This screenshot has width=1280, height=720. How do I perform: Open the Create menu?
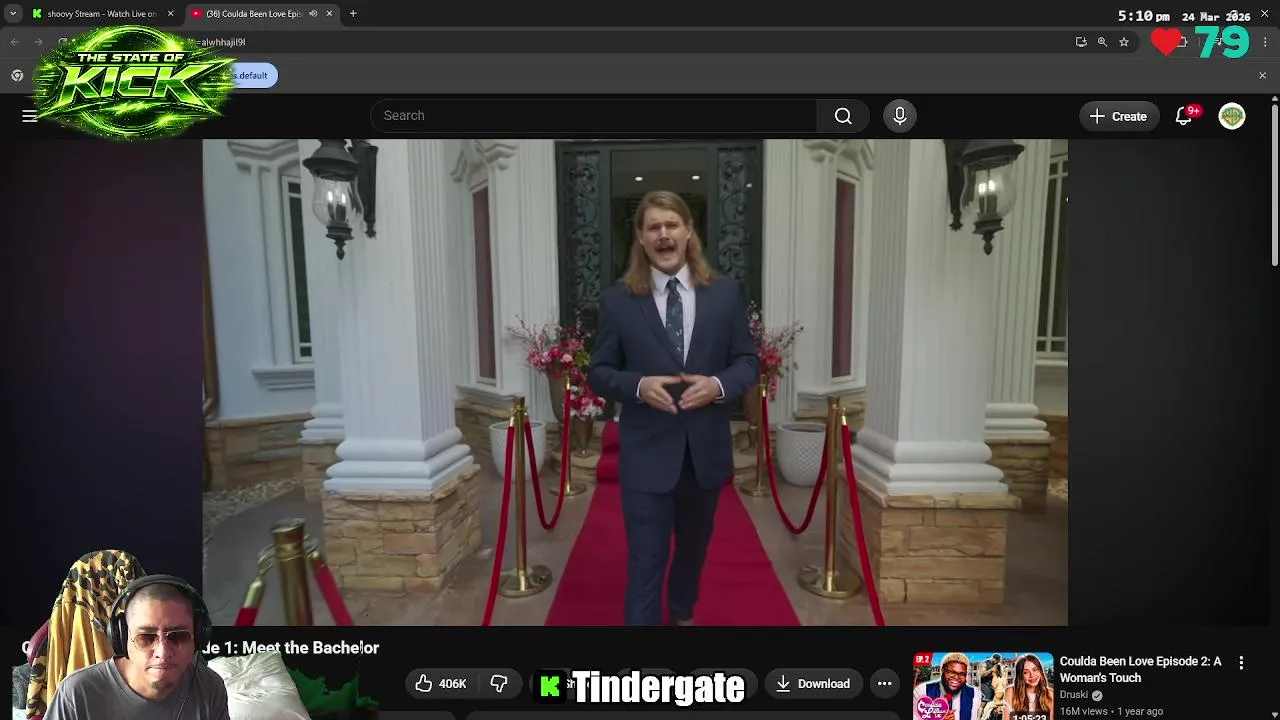pos(1118,116)
